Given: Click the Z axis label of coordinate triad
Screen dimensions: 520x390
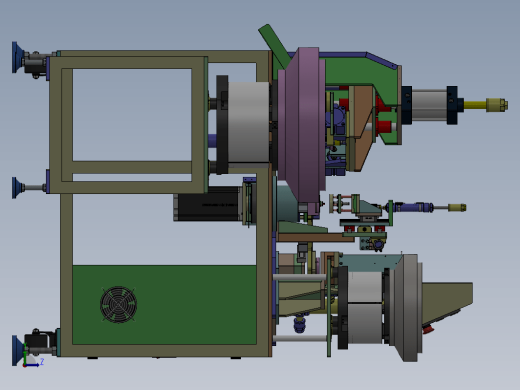Looking at the screenshot, I should click(x=42, y=361).
